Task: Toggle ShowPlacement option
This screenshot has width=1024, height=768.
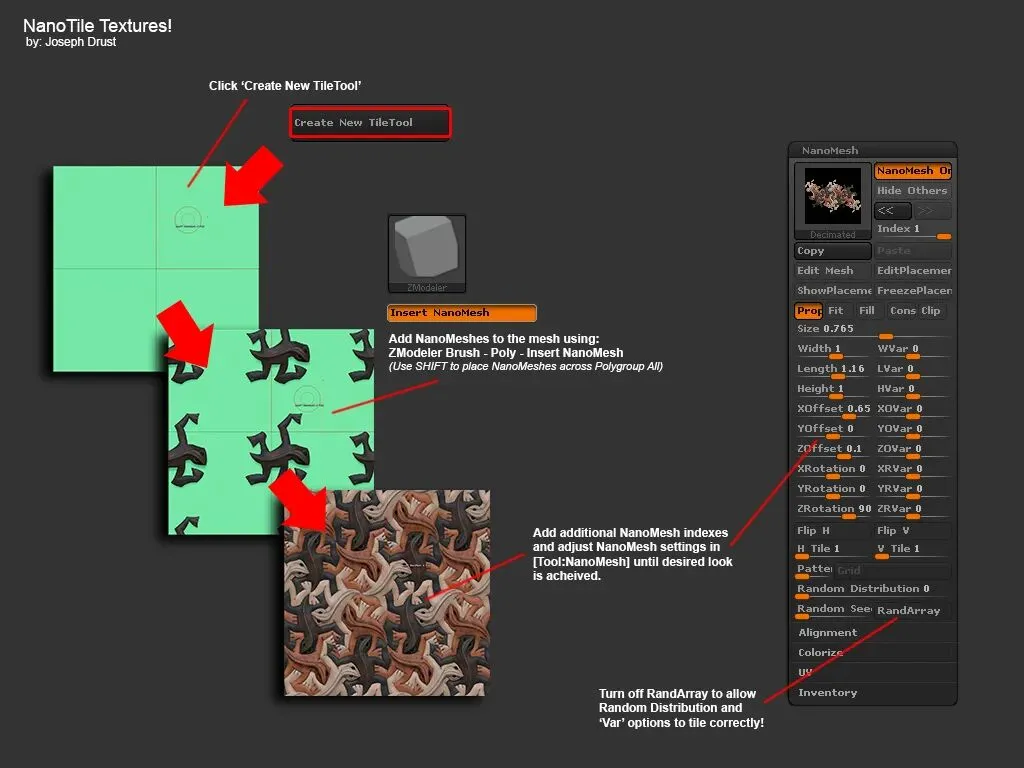Action: 833,291
